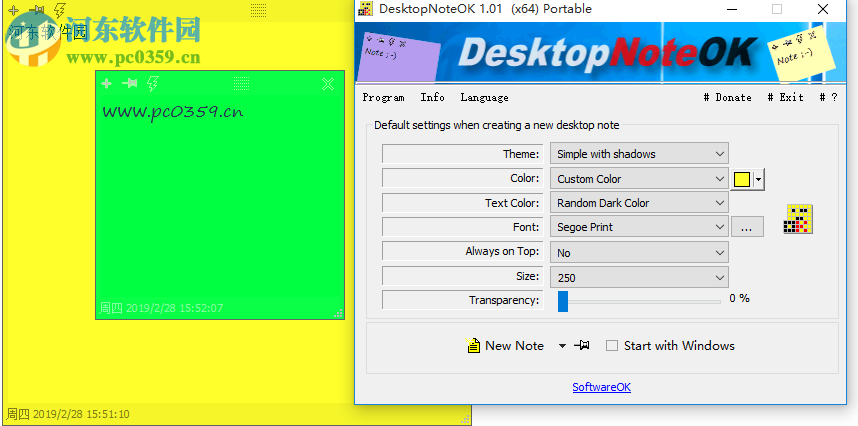Open the Program menu
This screenshot has height=426, width=858.
[x=383, y=97]
